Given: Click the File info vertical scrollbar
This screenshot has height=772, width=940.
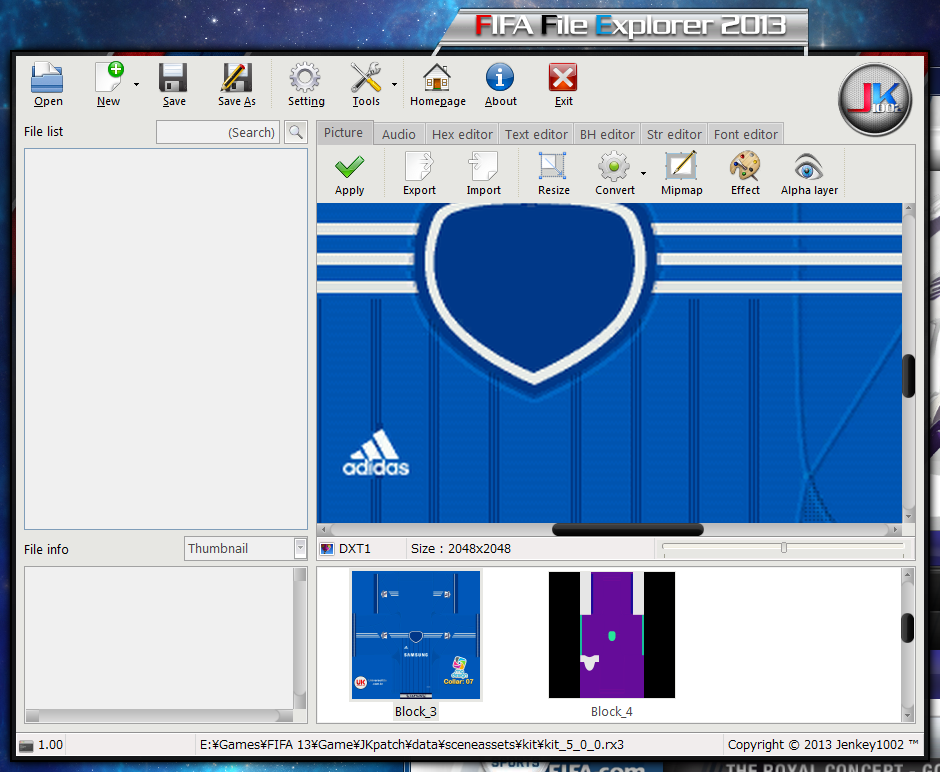Looking at the screenshot, I should pyautogui.click(x=300, y=638).
